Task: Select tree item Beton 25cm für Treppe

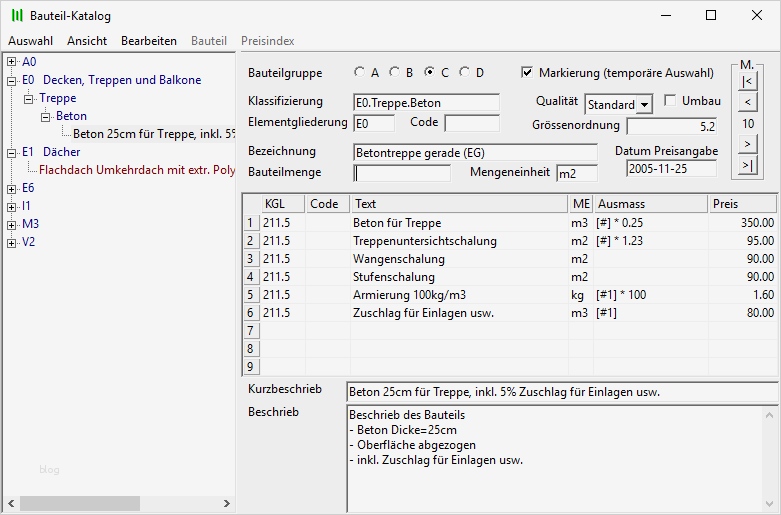Action: pos(153,134)
